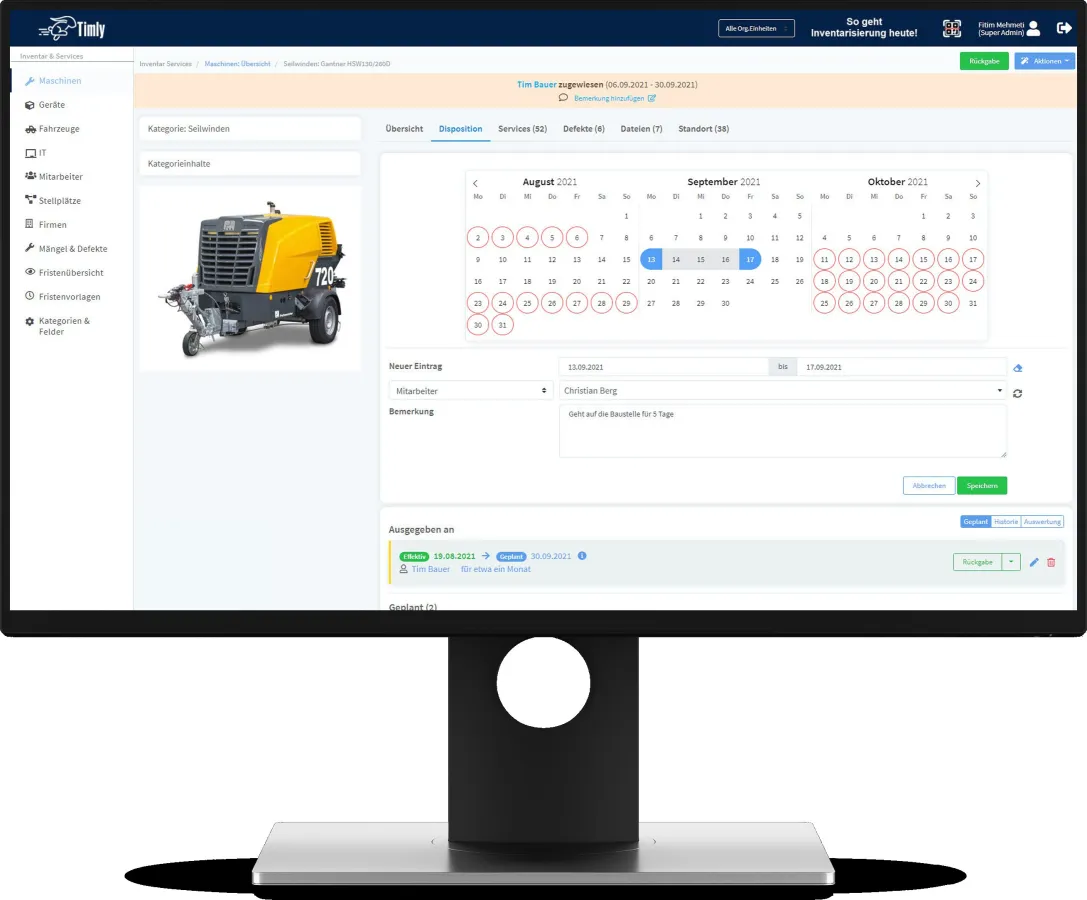Open the Aktionen dropdown

click(1044, 60)
